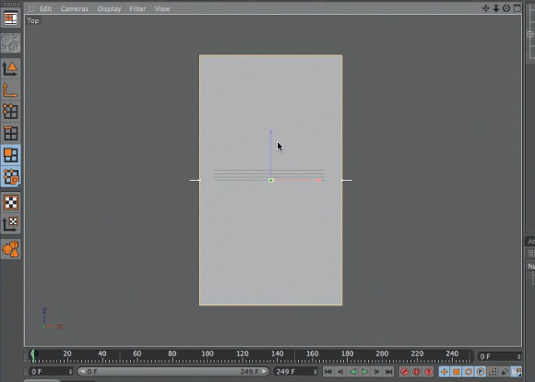Image resolution: width=535 pixels, height=382 pixels.
Task: Click the Top viewport label
Action: [33, 21]
